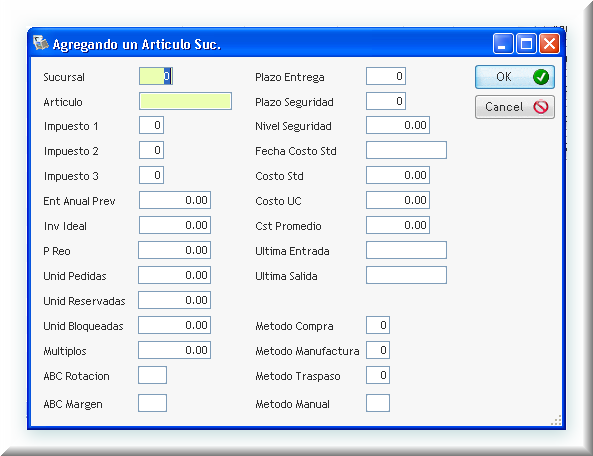Minimize the Agregando un Articulo Suc. window
This screenshot has height=456, width=593.
click(x=503, y=43)
